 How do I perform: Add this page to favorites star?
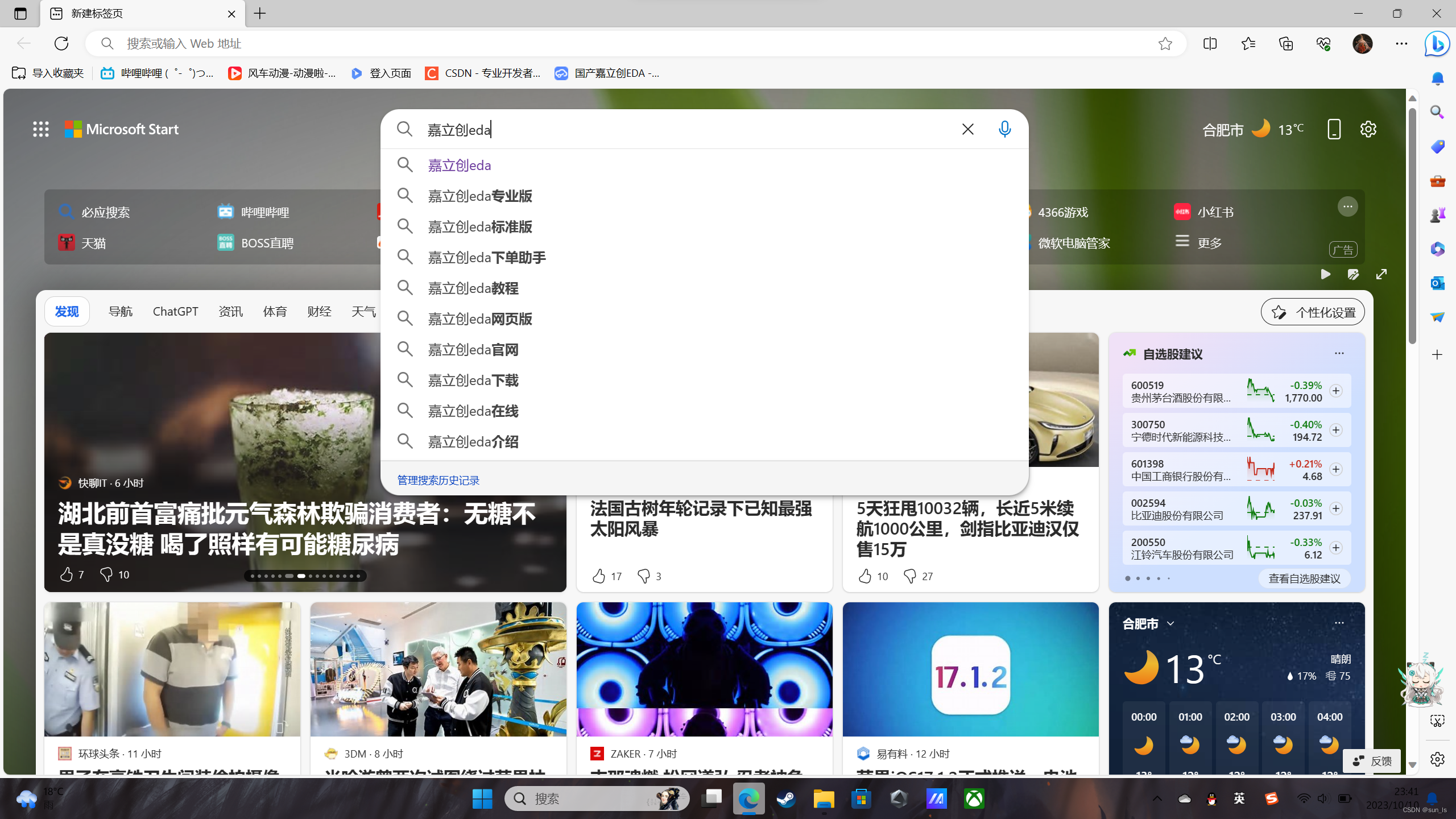coord(1165,44)
